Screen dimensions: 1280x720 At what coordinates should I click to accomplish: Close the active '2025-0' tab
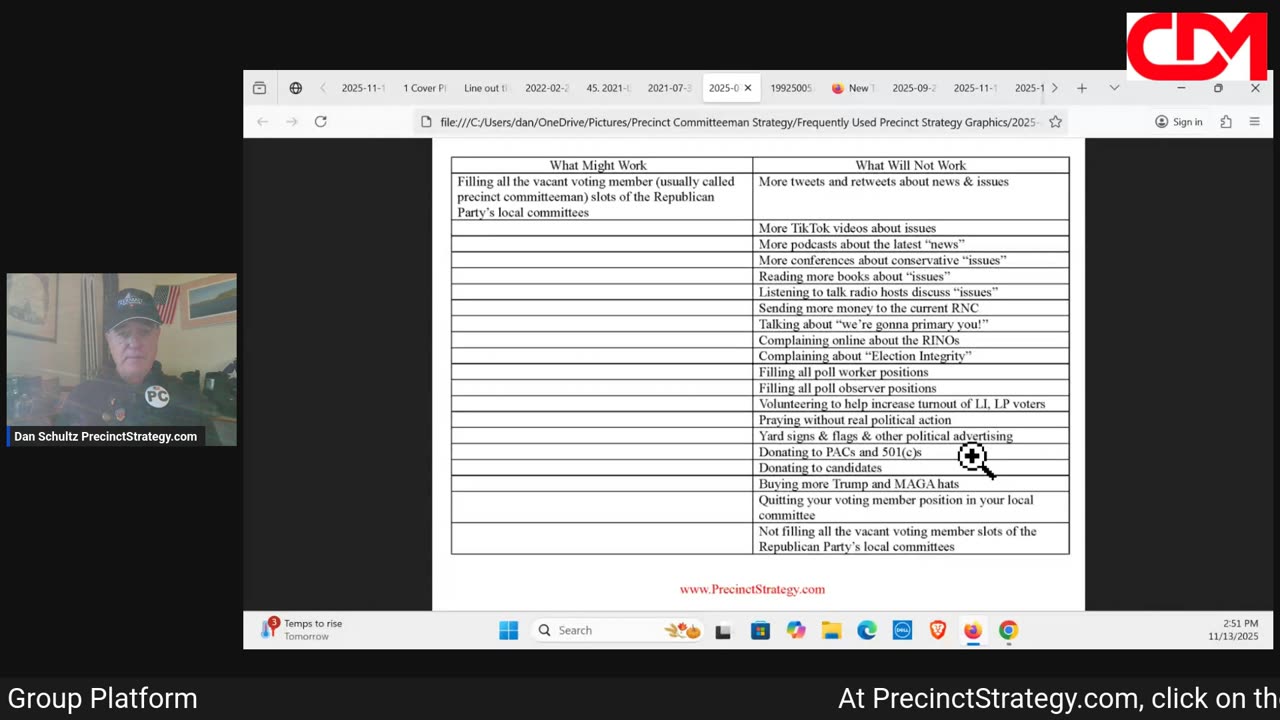pyautogui.click(x=747, y=88)
